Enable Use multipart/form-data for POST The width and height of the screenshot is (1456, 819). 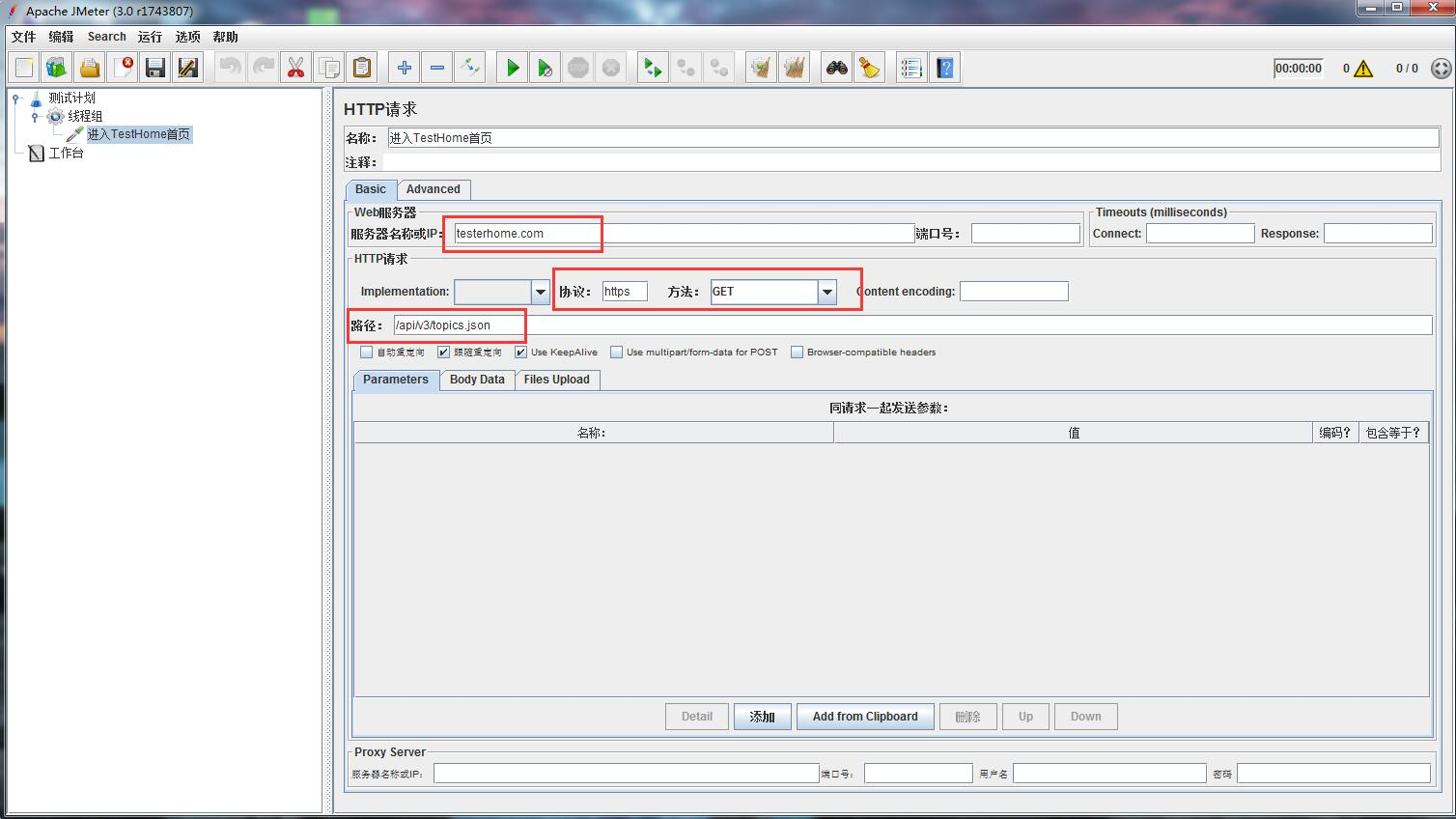pyautogui.click(x=616, y=353)
